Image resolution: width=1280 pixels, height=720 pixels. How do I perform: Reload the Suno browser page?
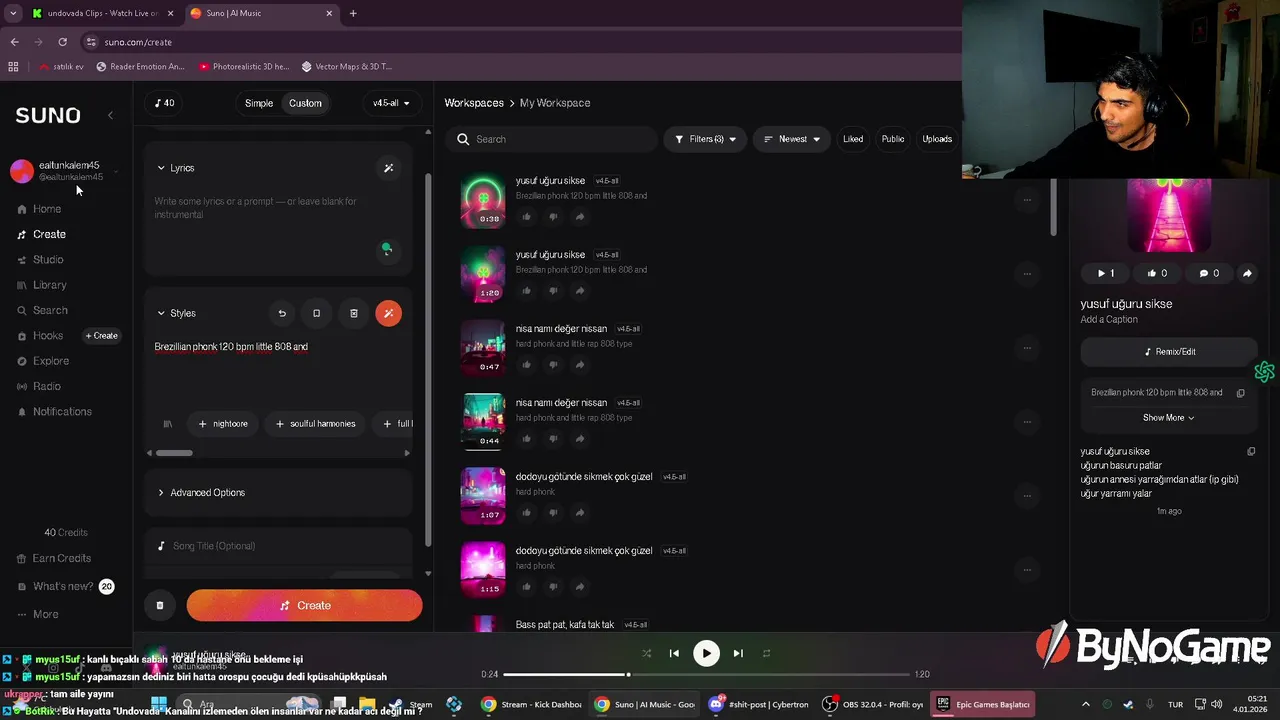(62, 42)
